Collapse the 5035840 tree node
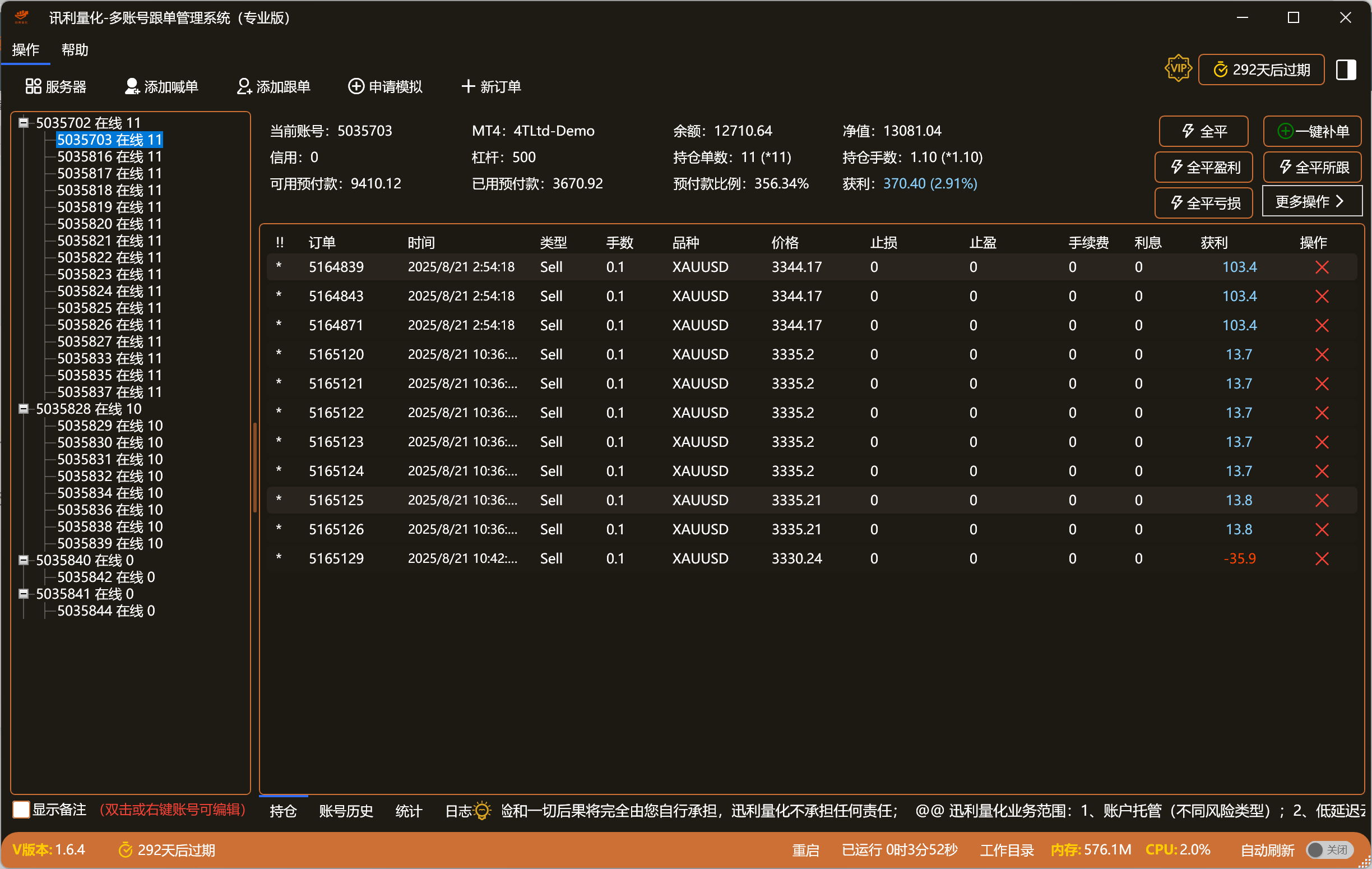The height and width of the screenshot is (869, 1372). point(24,561)
